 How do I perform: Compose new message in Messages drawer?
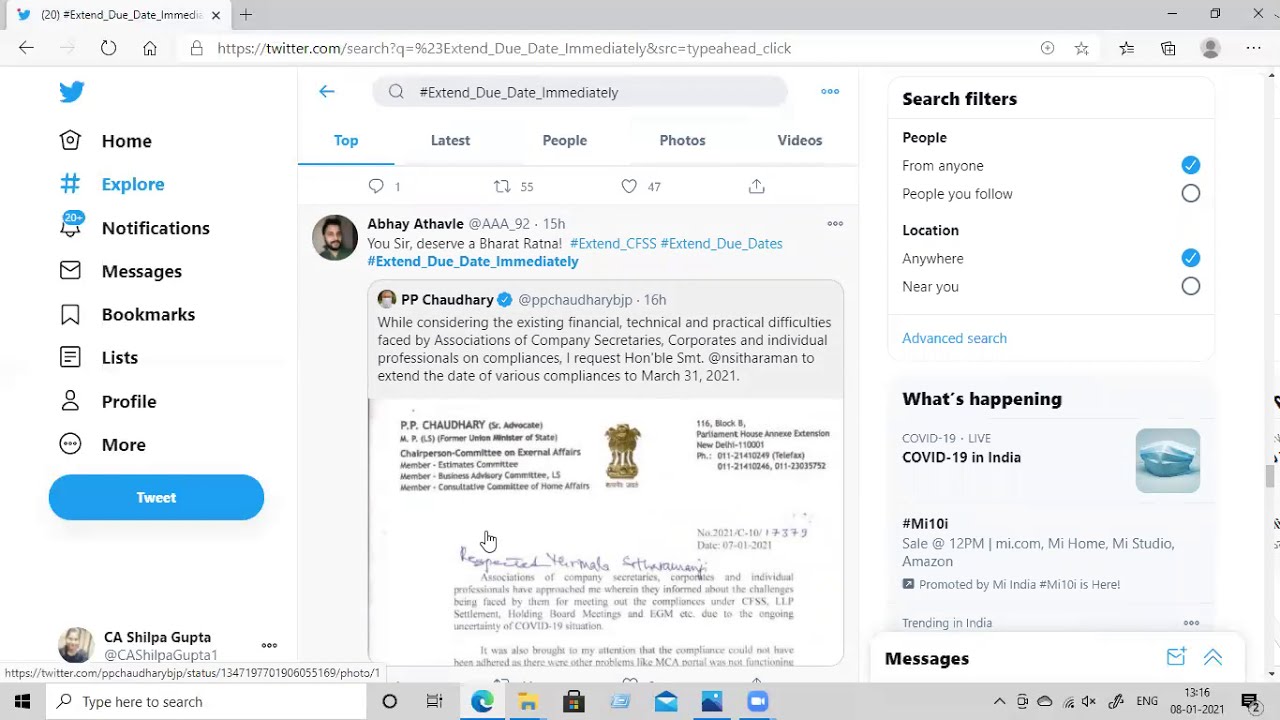pos(1176,657)
